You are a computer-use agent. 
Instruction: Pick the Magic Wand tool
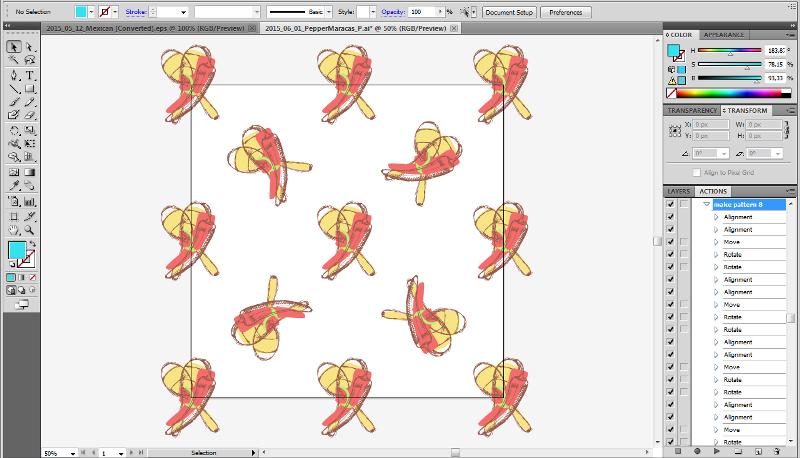tap(14, 60)
